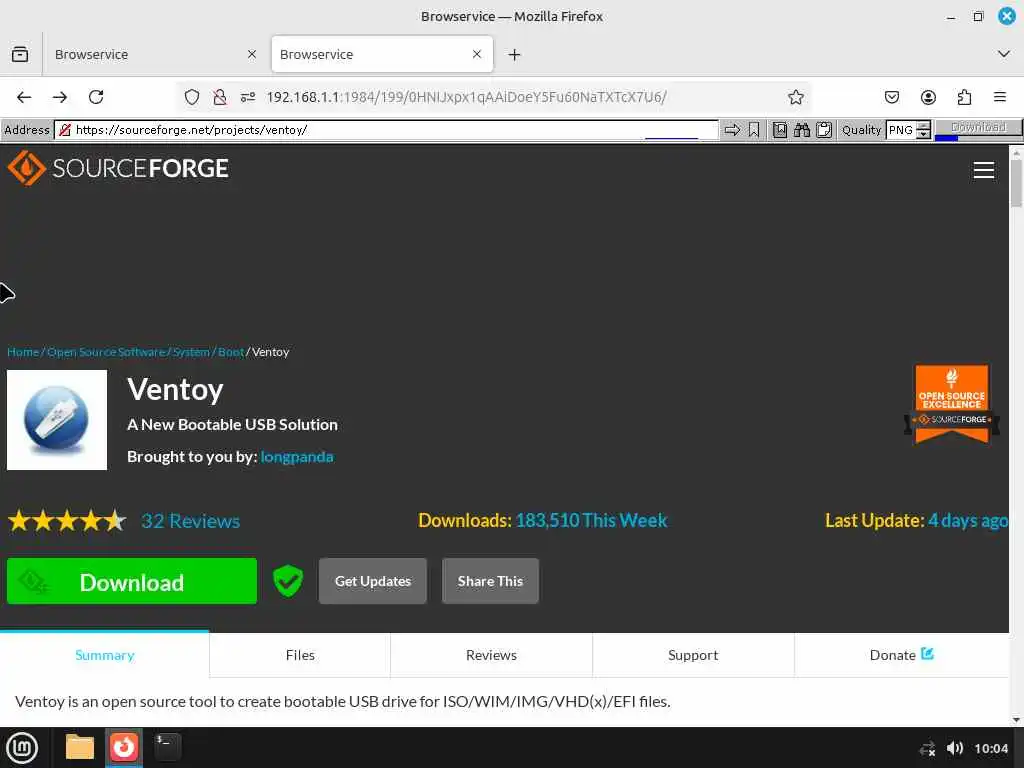
Task: Open the Firefox application hamburger menu
Action: (1000, 97)
